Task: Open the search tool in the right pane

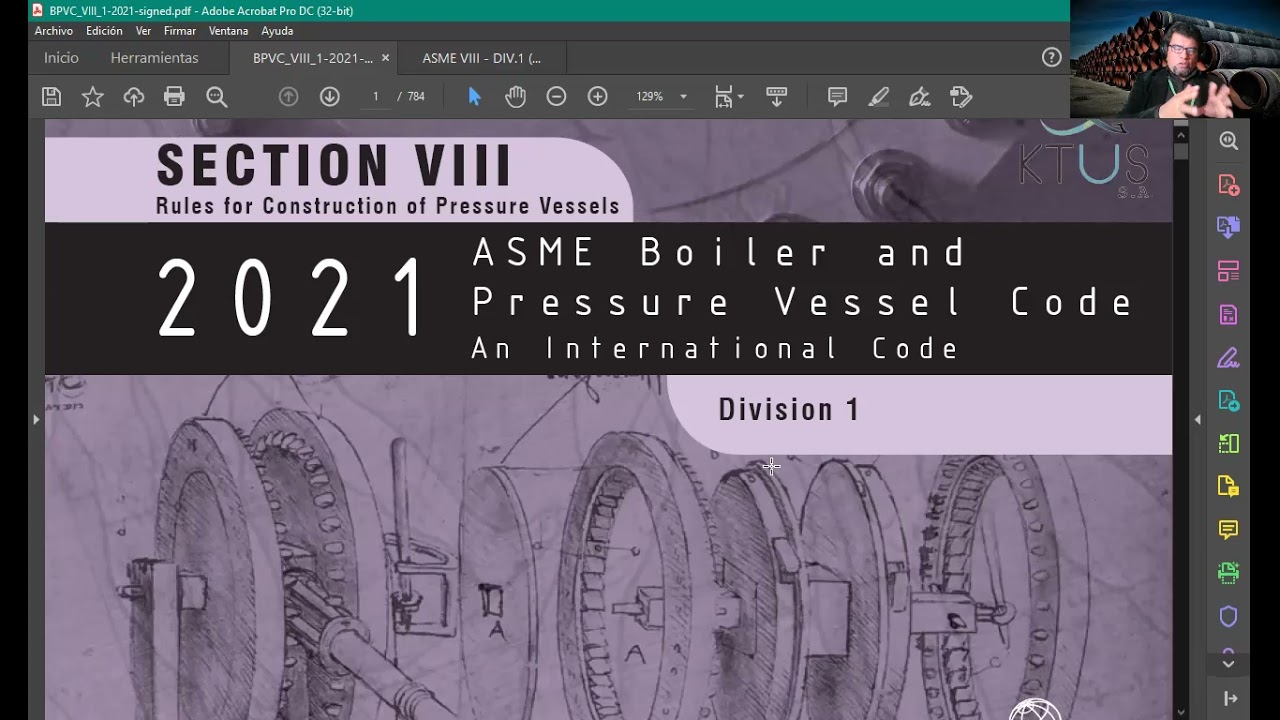Action: pyautogui.click(x=1228, y=141)
